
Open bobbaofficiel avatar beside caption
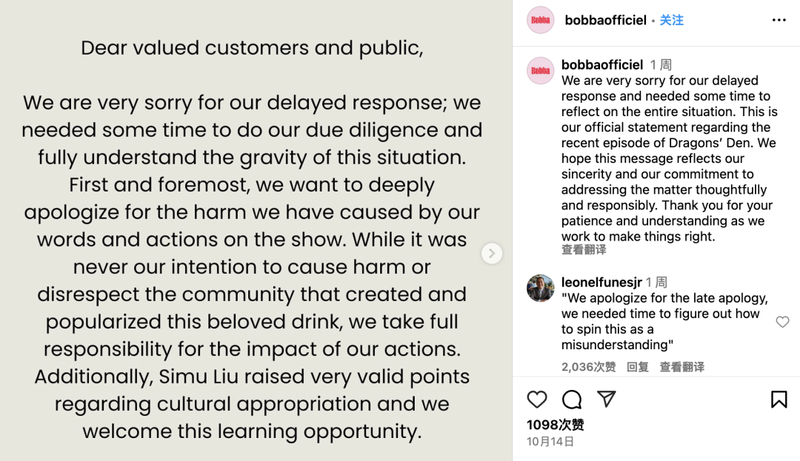pos(540,70)
